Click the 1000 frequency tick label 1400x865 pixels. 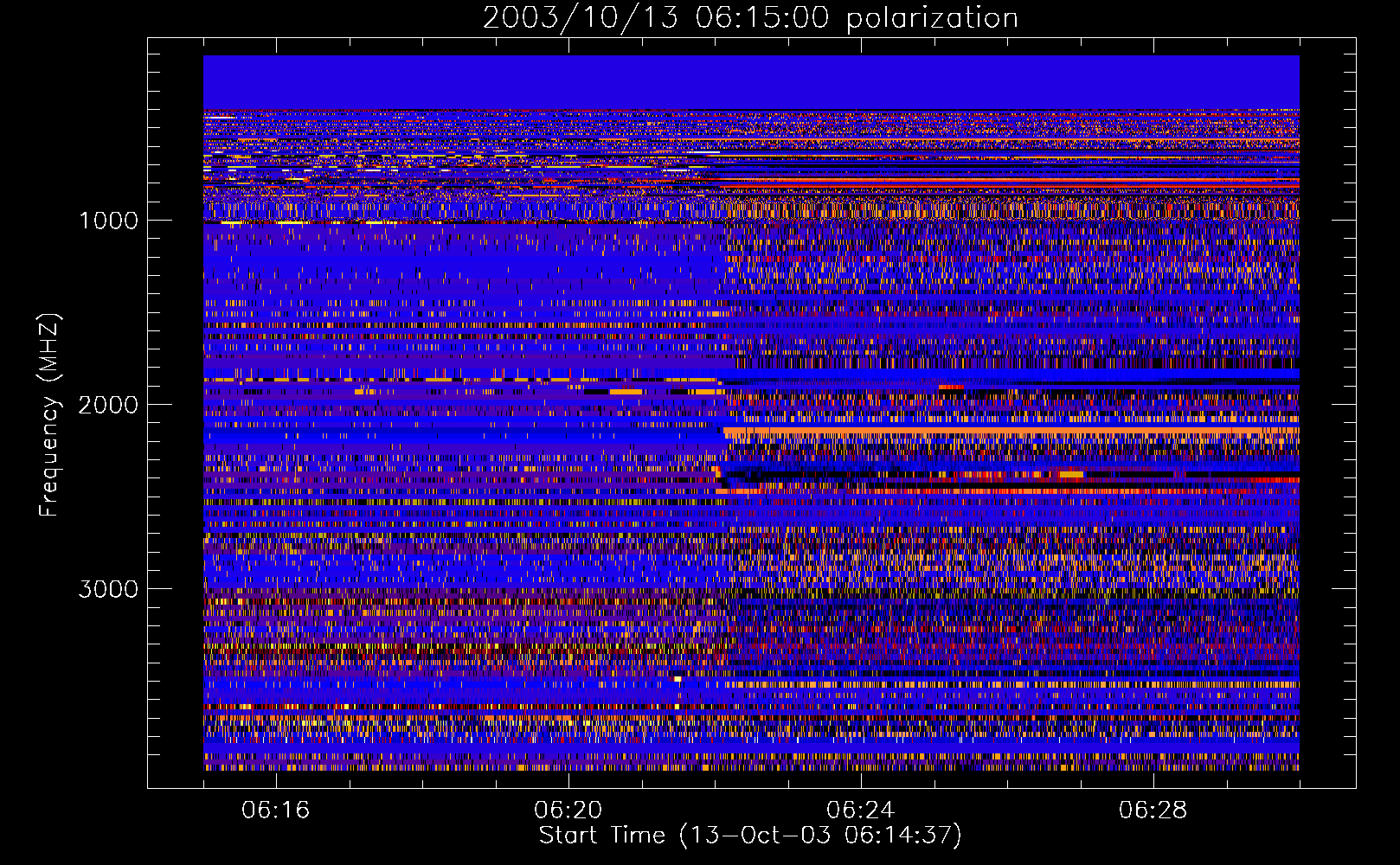pos(108,221)
